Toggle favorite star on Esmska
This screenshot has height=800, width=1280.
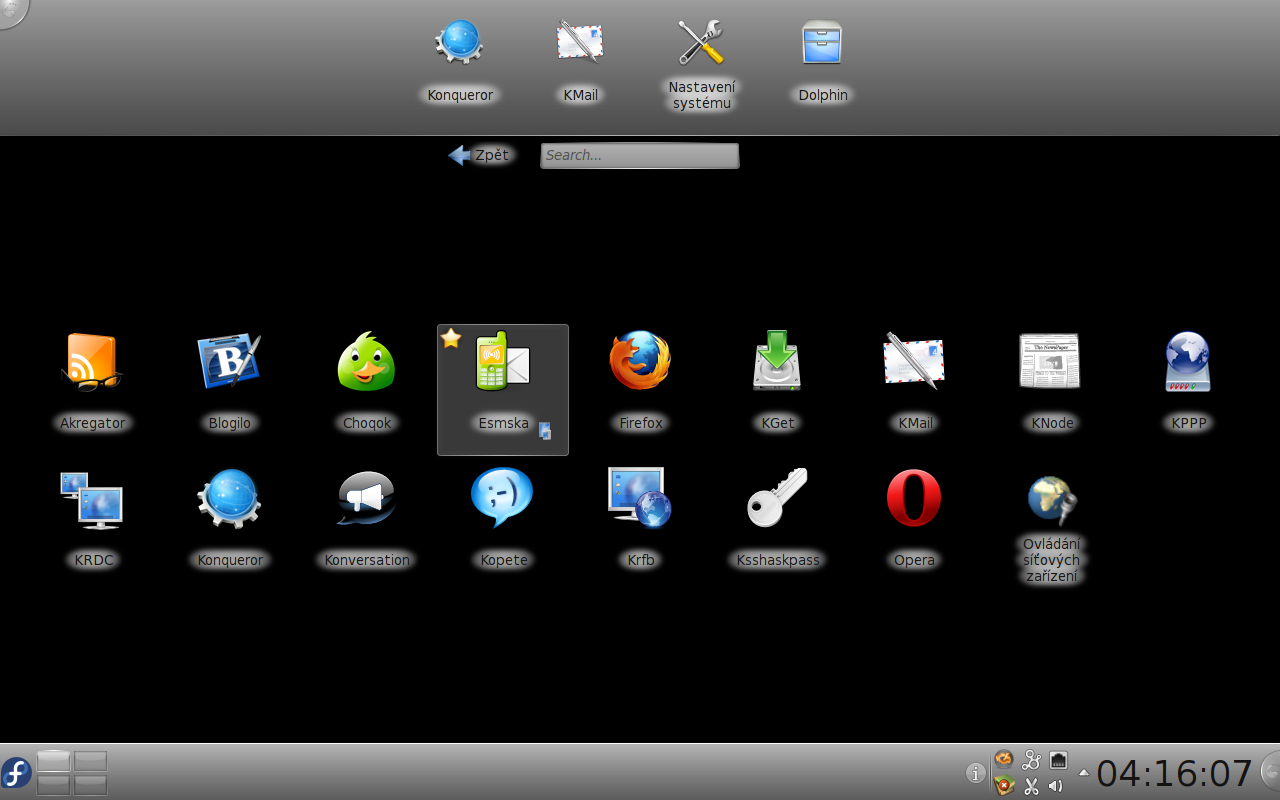[x=451, y=338]
